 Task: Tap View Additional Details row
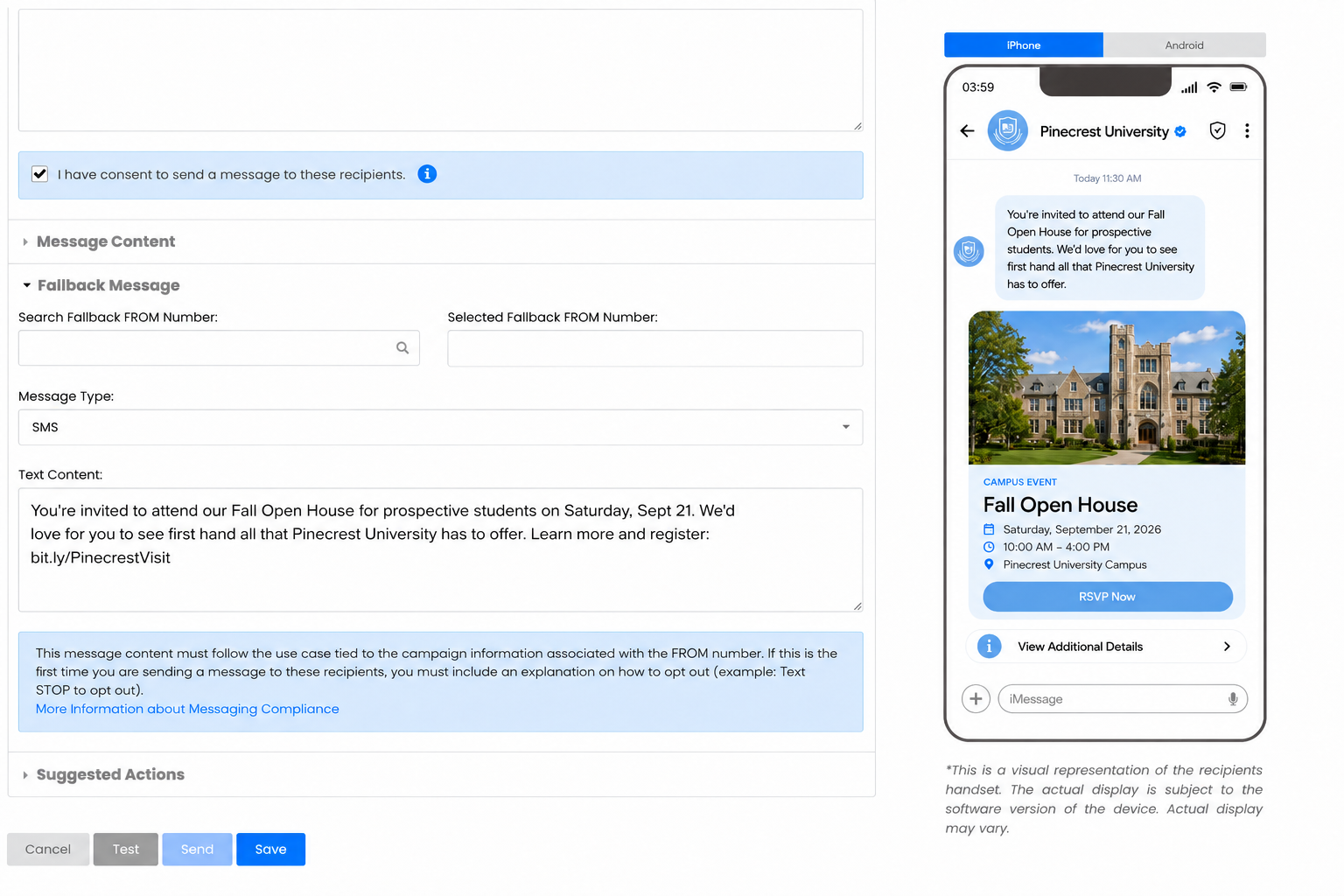point(1106,647)
